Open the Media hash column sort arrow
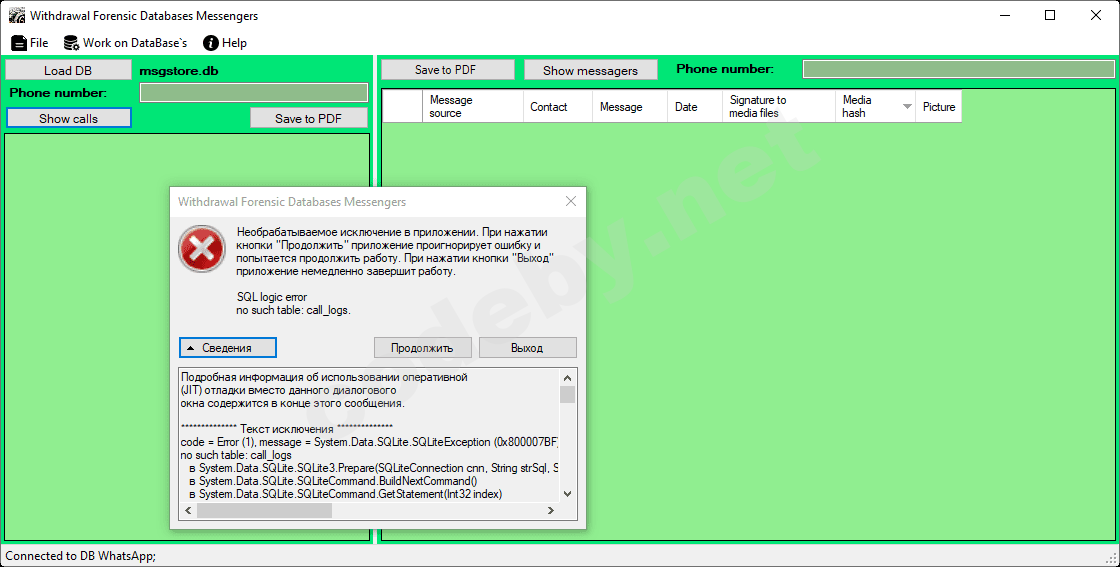 pos(907,106)
